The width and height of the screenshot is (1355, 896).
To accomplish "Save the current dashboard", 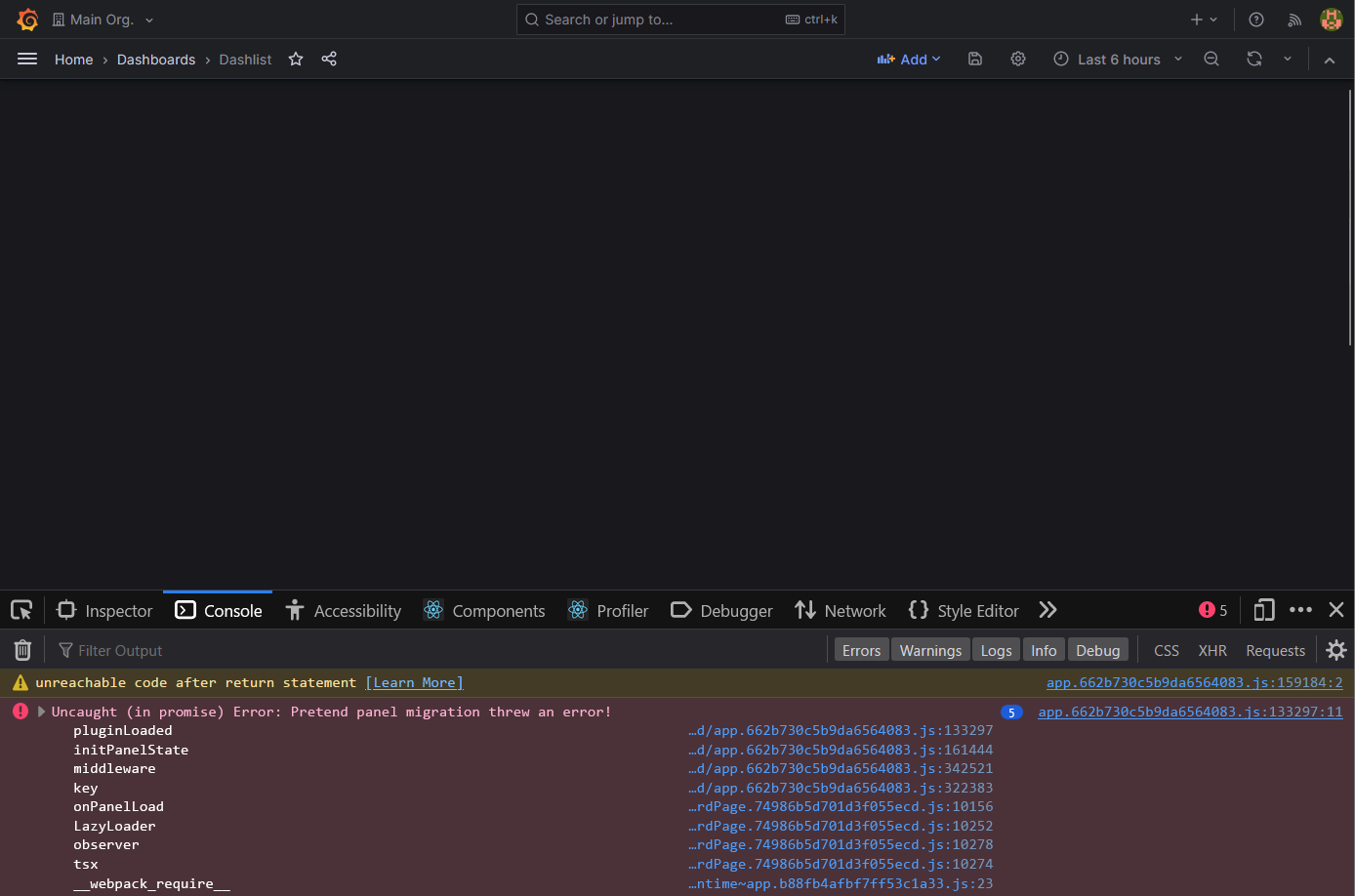I will pyautogui.click(x=974, y=60).
